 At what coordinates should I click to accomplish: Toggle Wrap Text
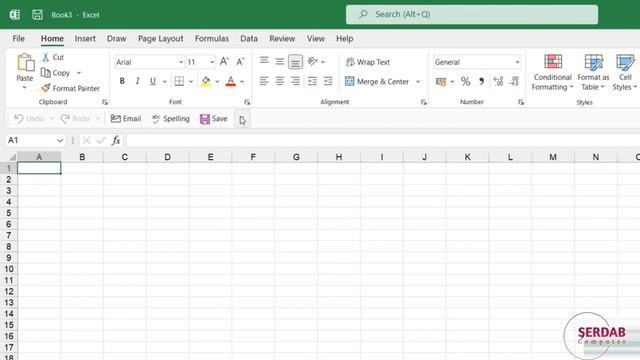point(368,62)
